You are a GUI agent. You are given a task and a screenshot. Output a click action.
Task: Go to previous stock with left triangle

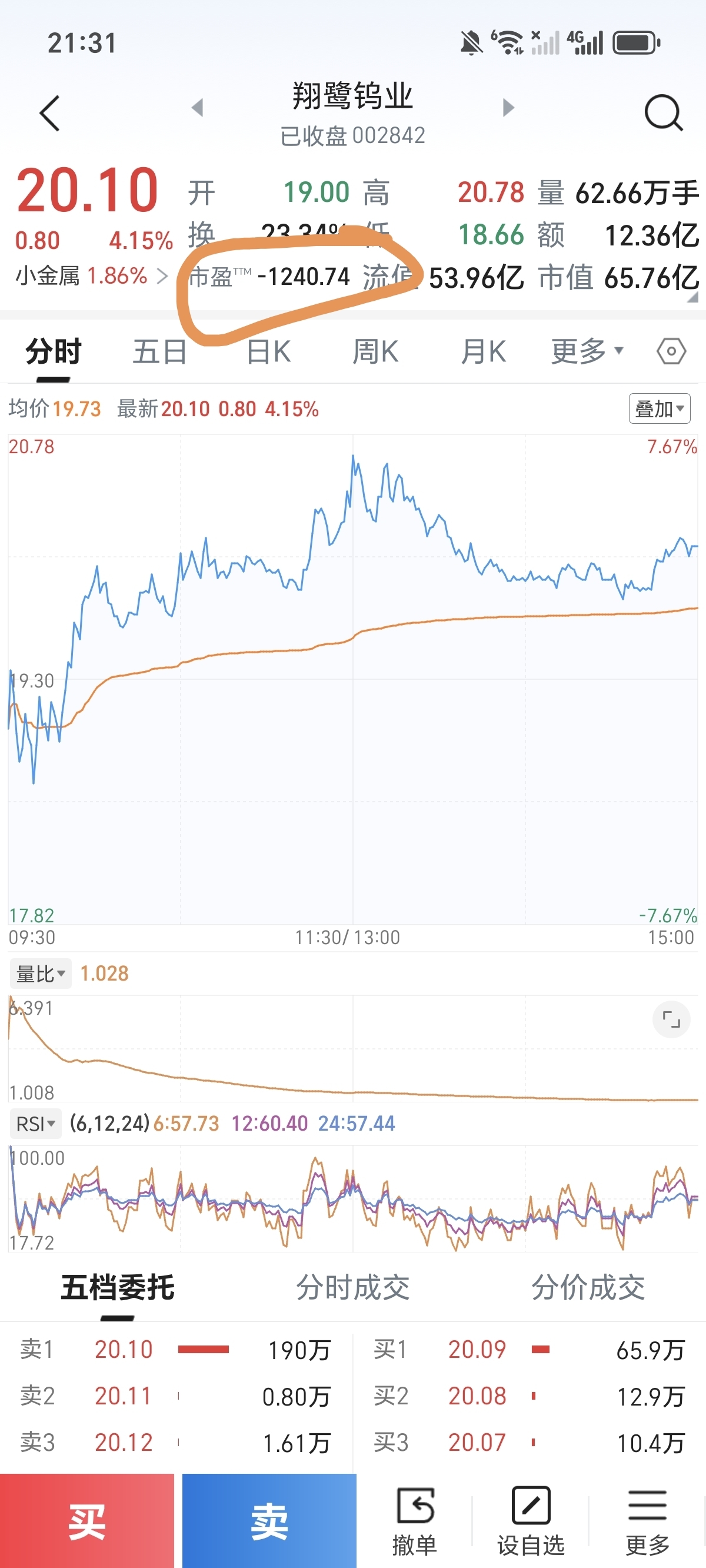197,108
